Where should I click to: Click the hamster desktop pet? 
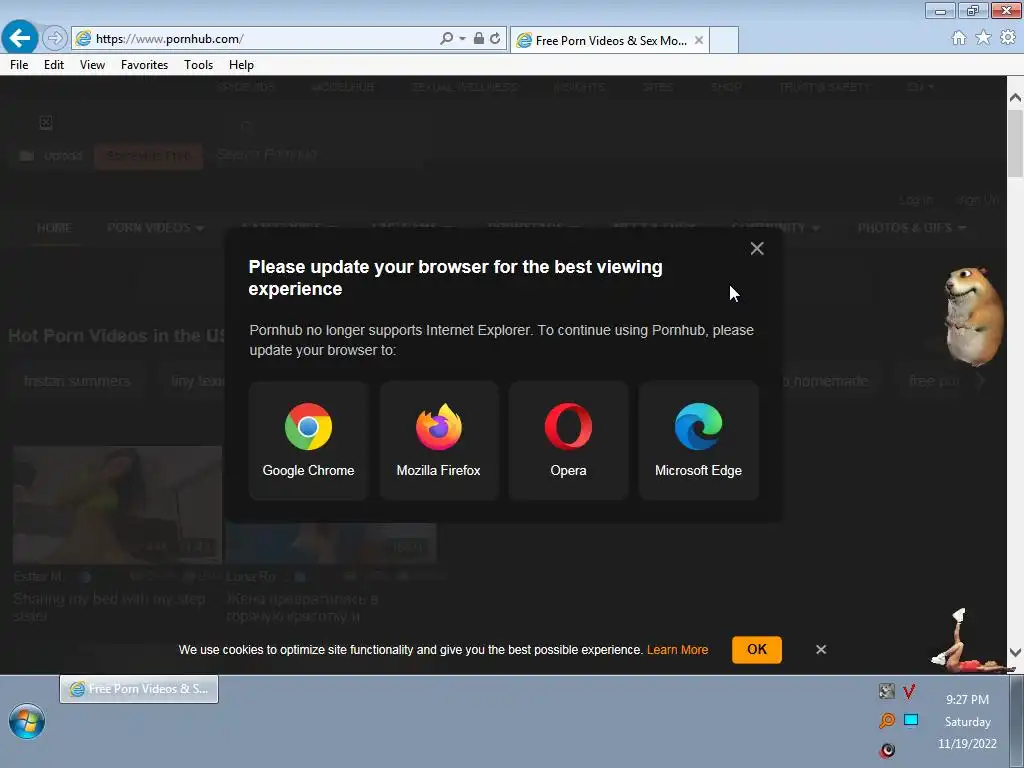click(x=974, y=316)
